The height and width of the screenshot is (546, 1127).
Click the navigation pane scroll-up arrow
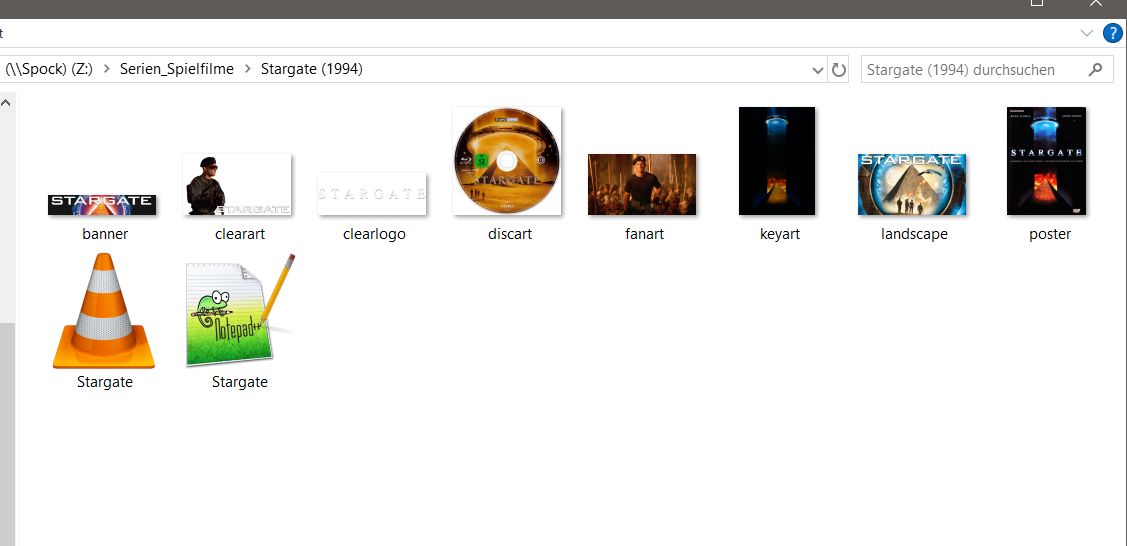pyautogui.click(x=6, y=103)
